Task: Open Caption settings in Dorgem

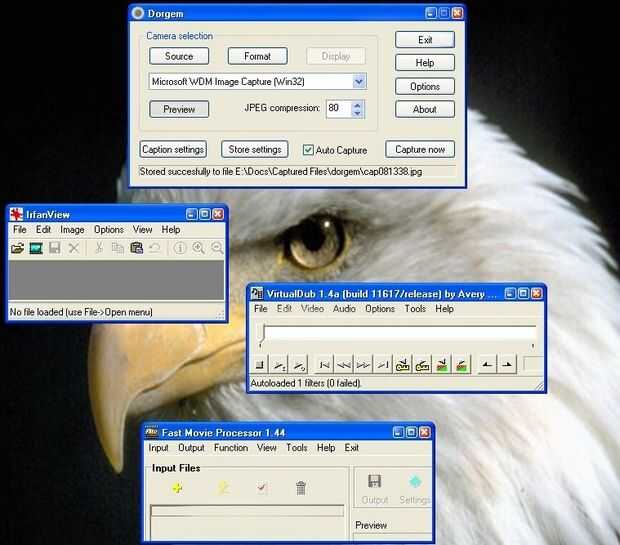Action: (x=173, y=149)
